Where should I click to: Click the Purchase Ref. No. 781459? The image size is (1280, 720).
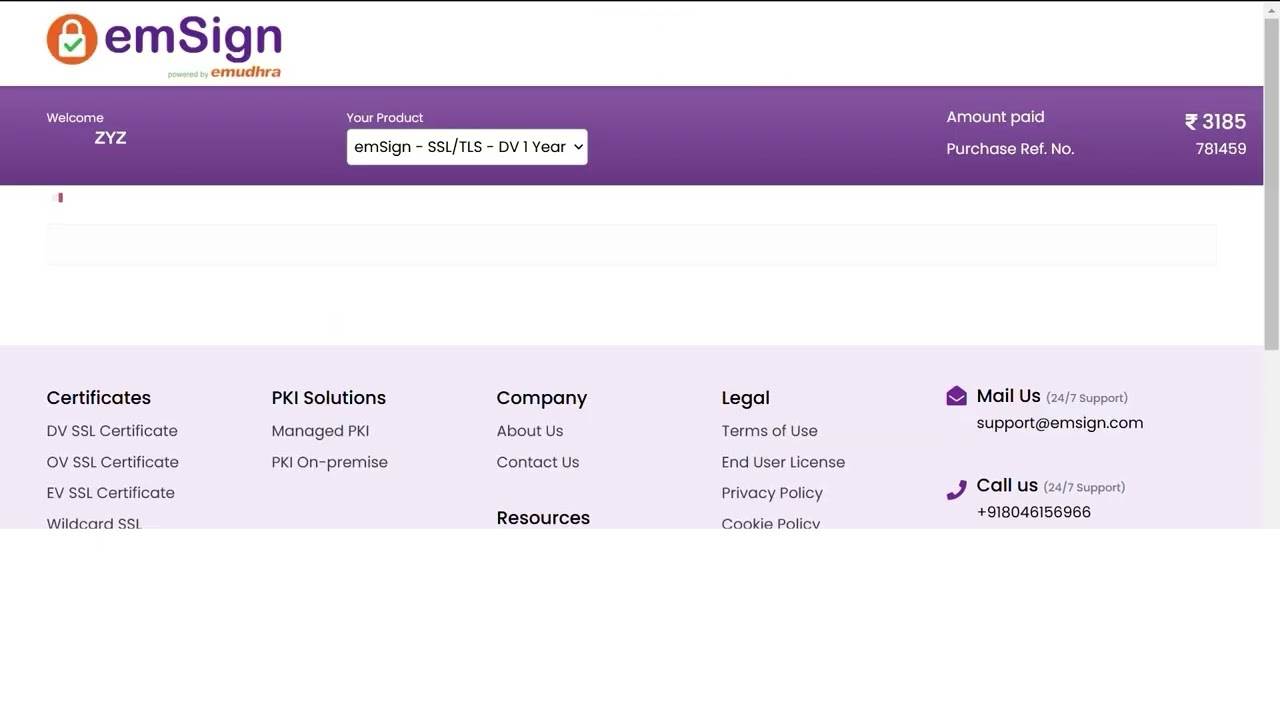[1221, 149]
